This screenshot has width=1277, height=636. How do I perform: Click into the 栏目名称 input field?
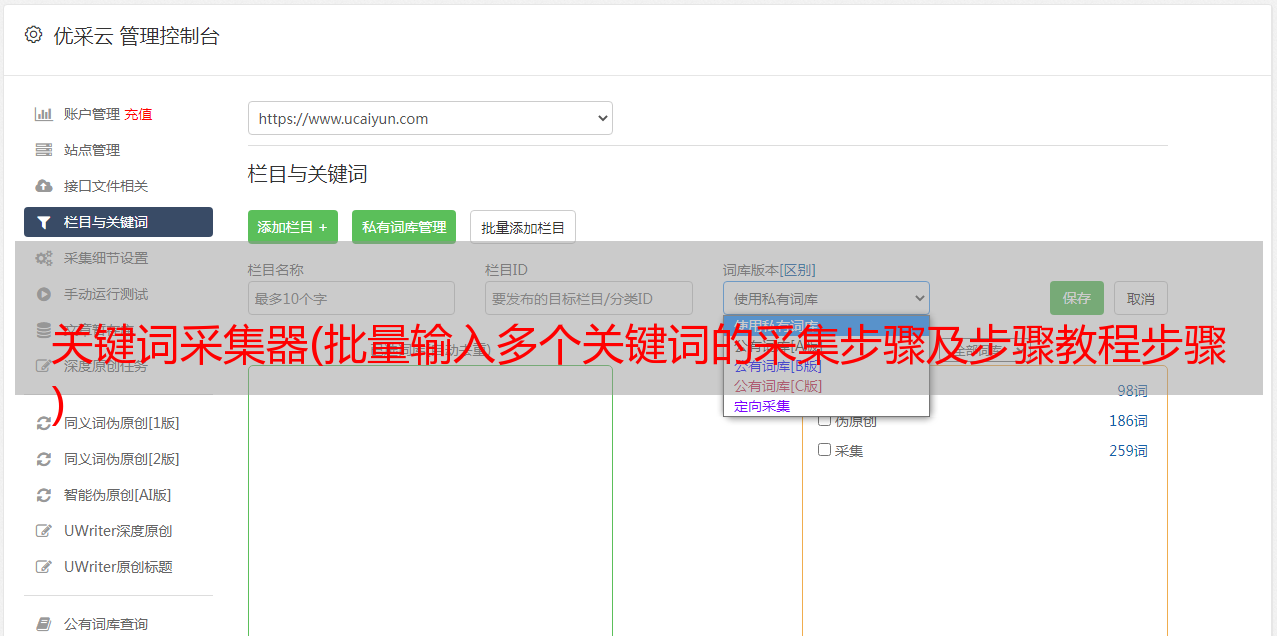tap(351, 298)
